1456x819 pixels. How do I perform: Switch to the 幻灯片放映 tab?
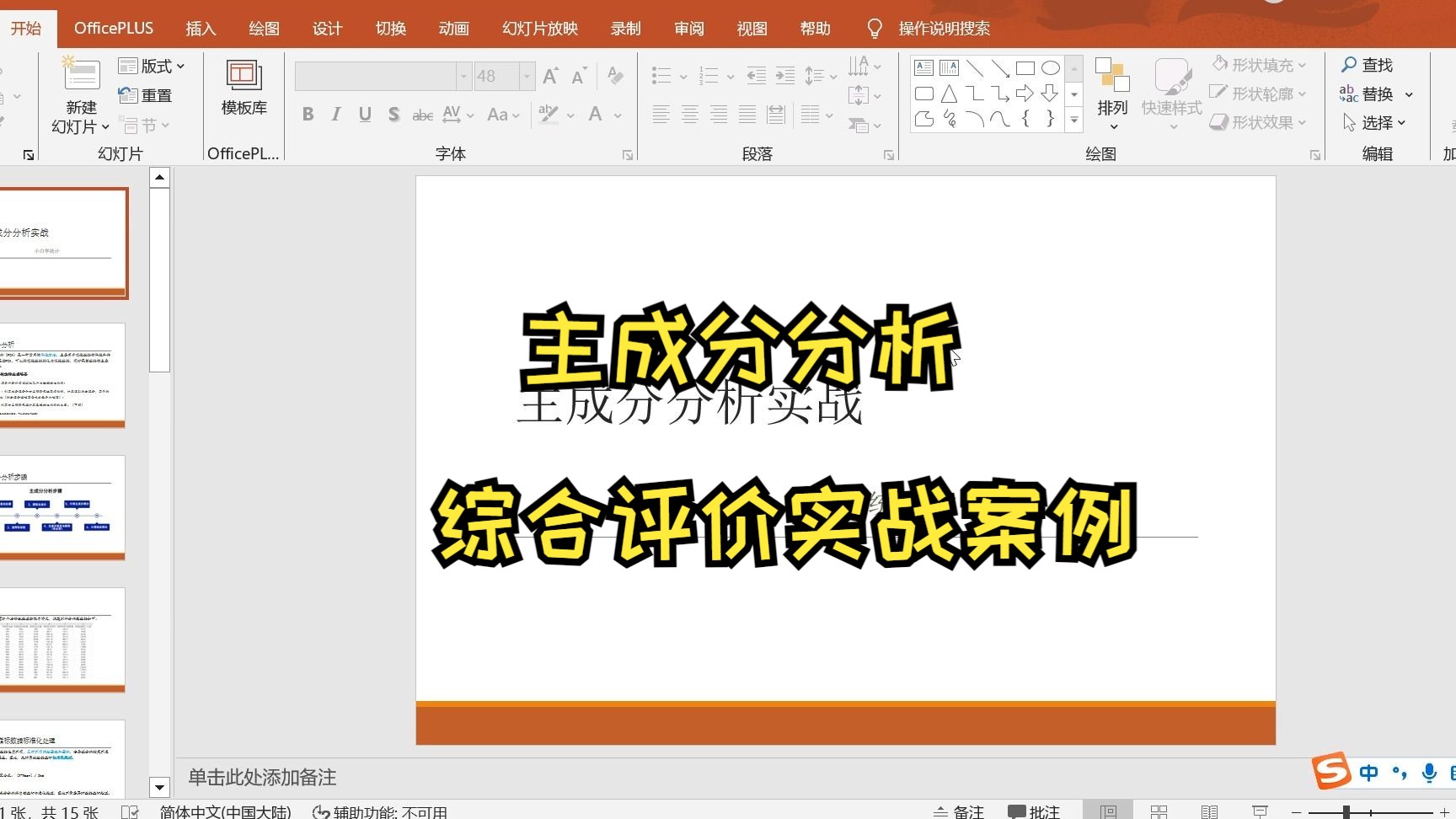click(x=540, y=29)
